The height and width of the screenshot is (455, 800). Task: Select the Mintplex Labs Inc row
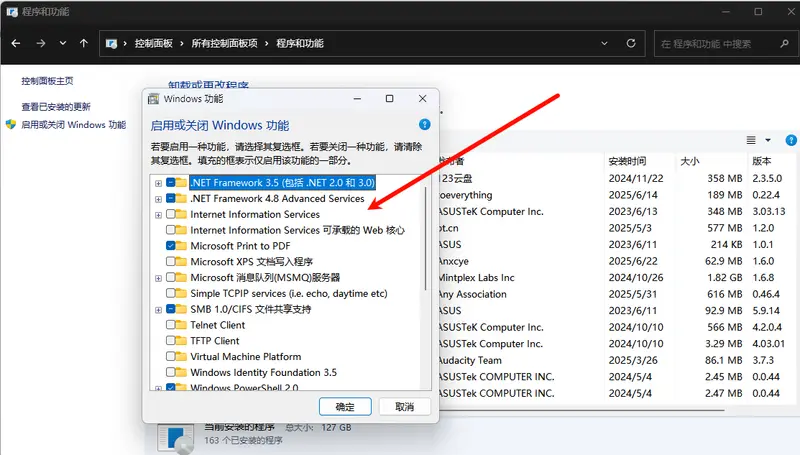tap(617, 277)
